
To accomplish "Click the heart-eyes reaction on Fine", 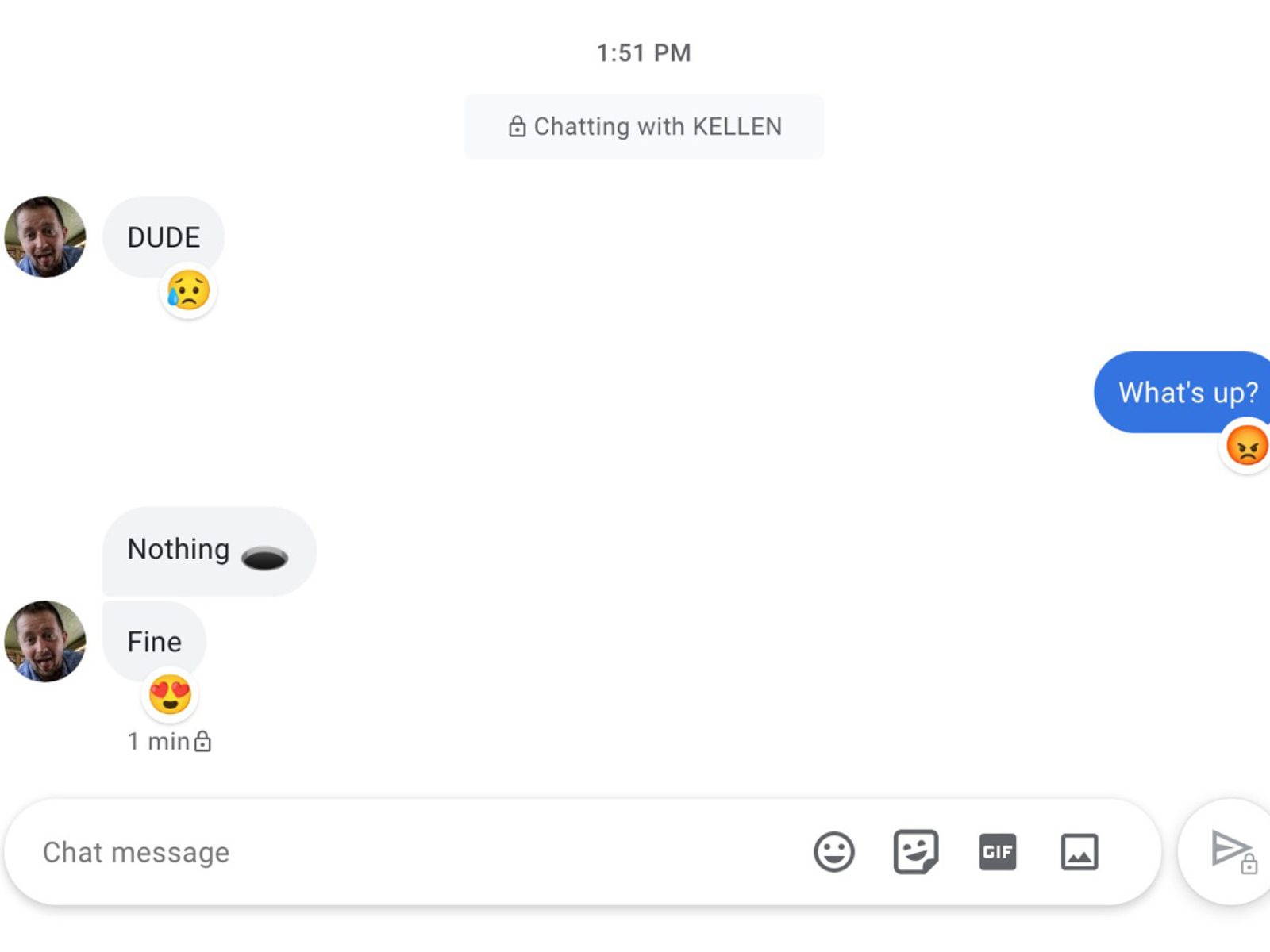I will click(170, 695).
